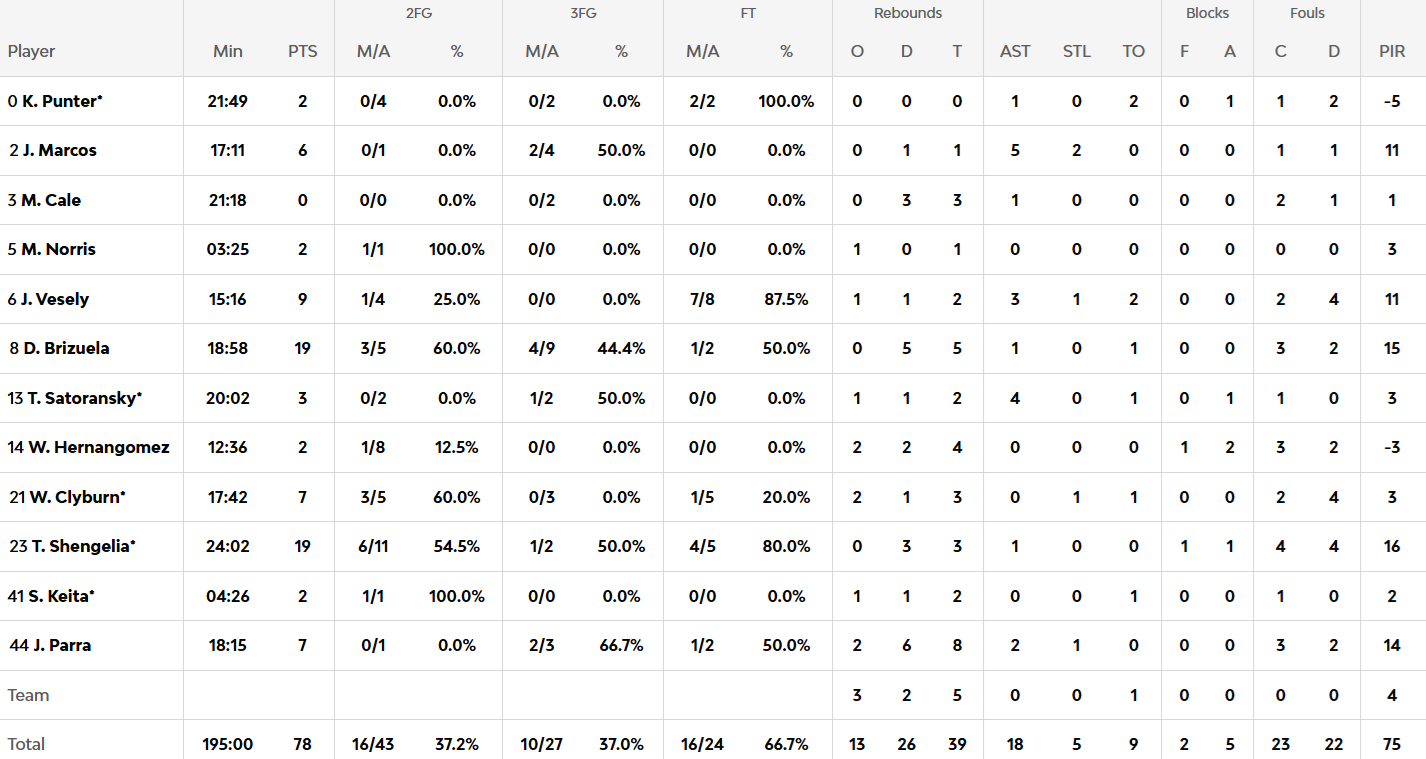Select the AST column header
The height and width of the screenshot is (759, 1426).
tap(1015, 51)
